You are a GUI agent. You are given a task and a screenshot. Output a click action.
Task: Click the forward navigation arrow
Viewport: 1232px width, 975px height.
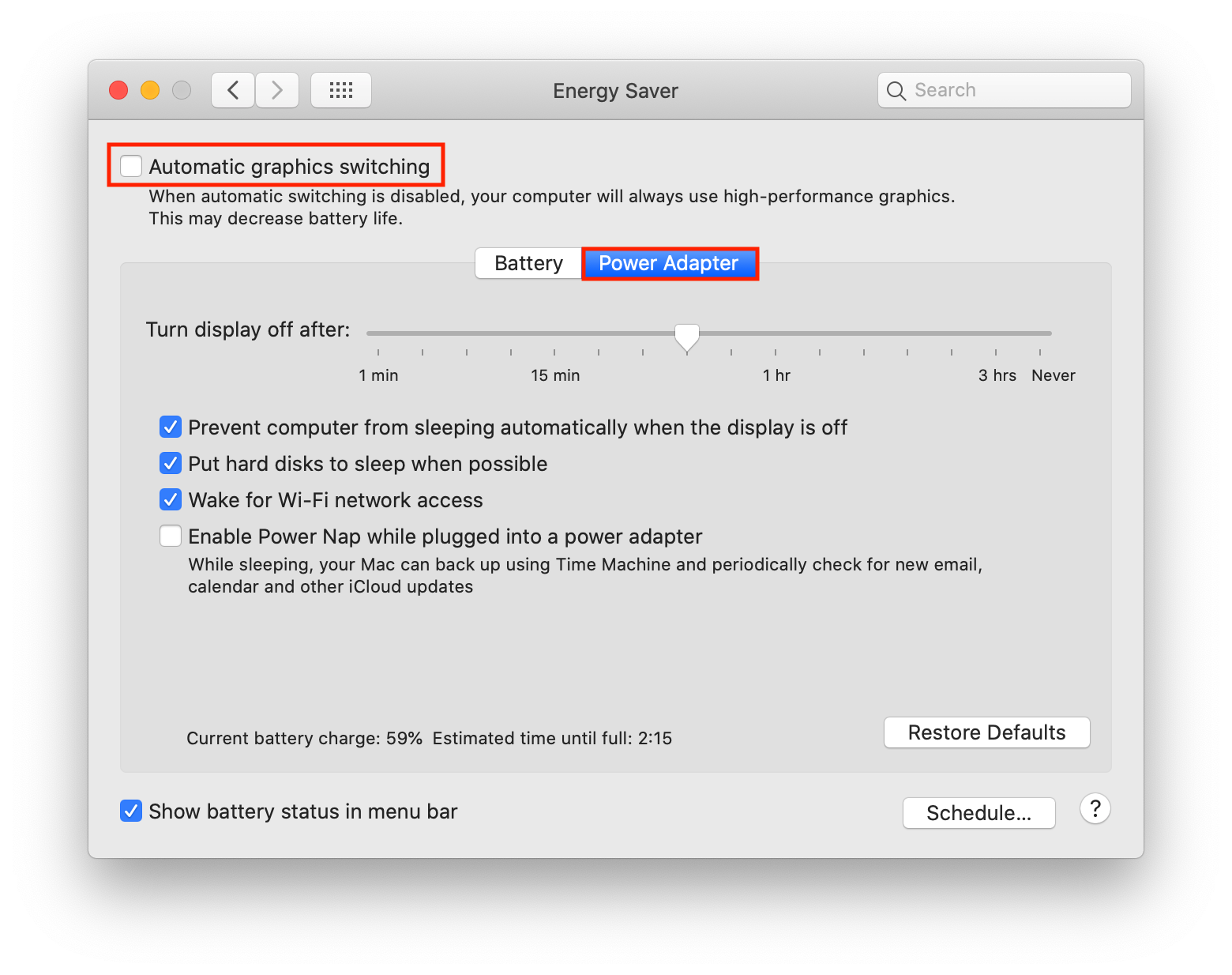point(277,89)
